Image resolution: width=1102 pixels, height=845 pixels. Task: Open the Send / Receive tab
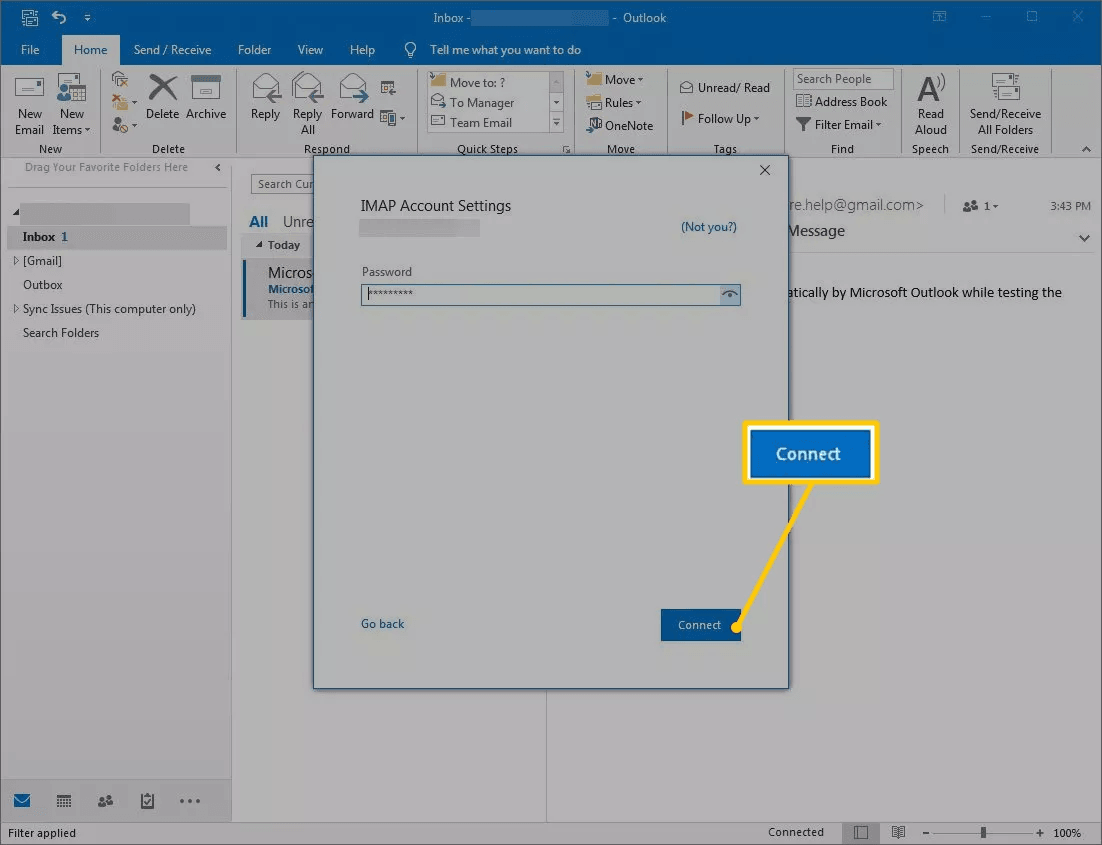point(172,50)
